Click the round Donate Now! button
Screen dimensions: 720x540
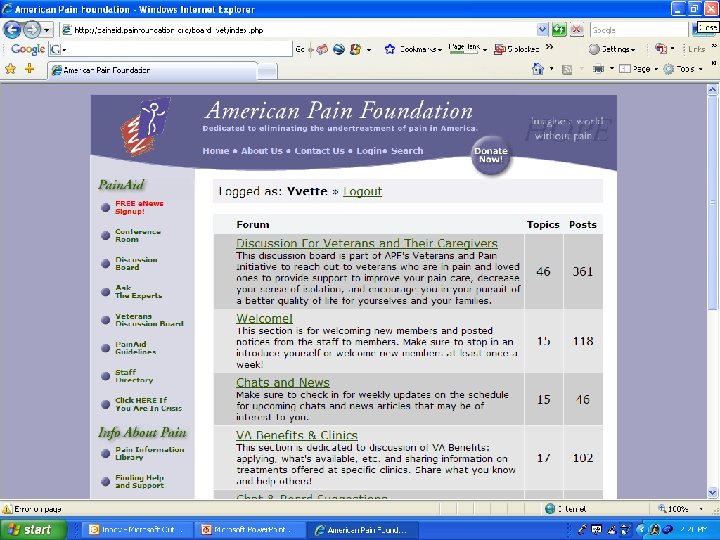click(x=490, y=156)
